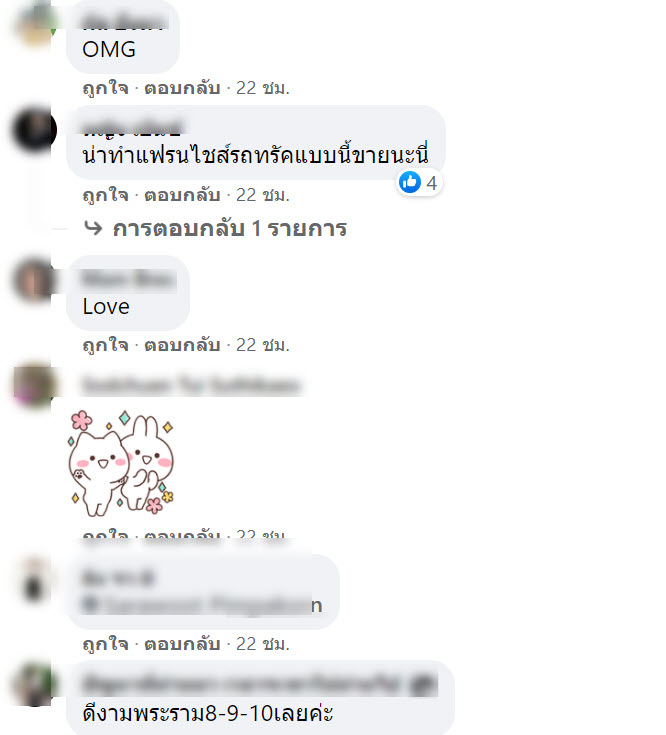Open the 22 ชม. timestamp under Love comment
The height and width of the screenshot is (735, 666).
[262, 345]
